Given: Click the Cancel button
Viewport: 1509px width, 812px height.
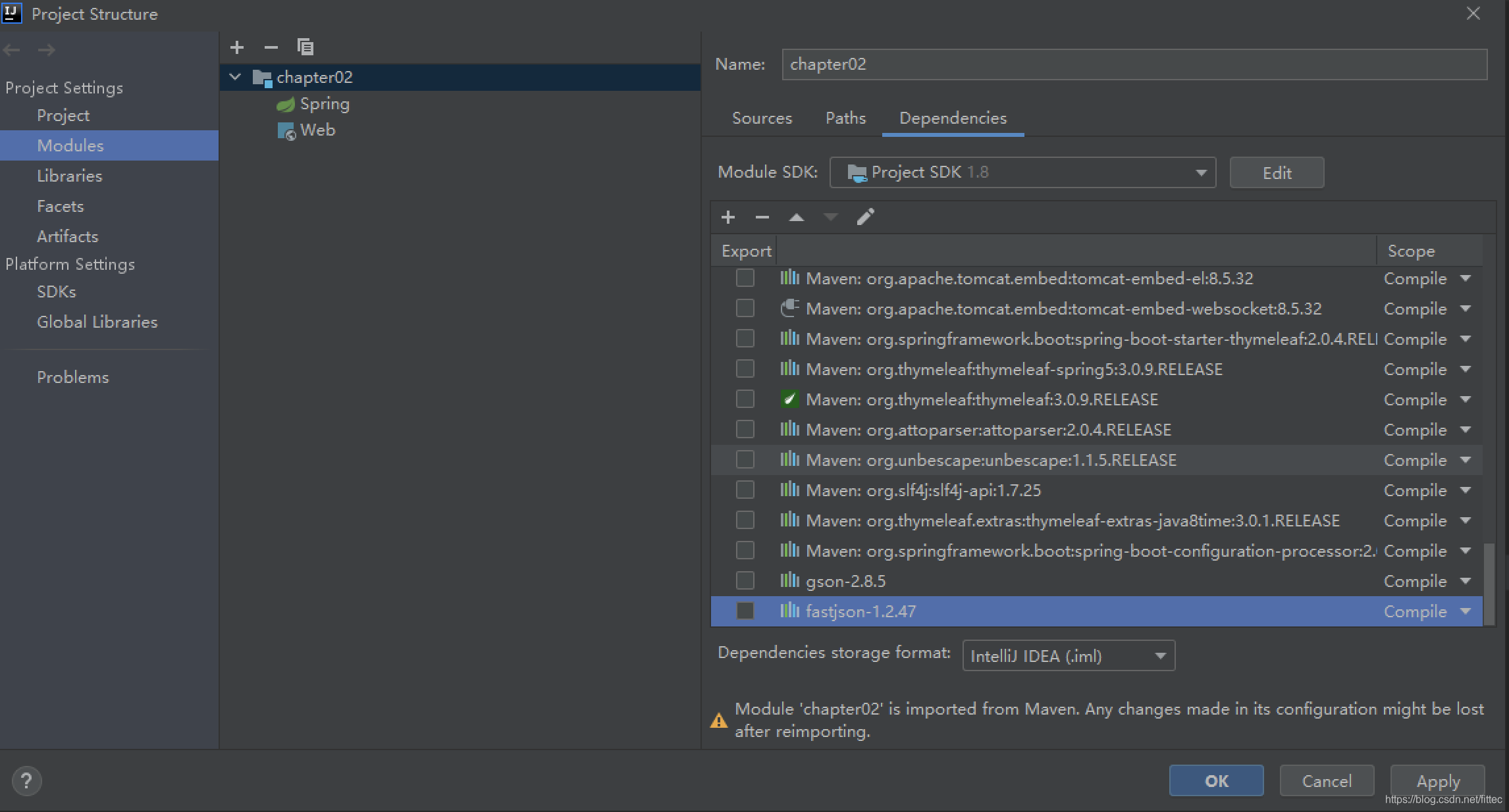Looking at the screenshot, I should [1327, 781].
